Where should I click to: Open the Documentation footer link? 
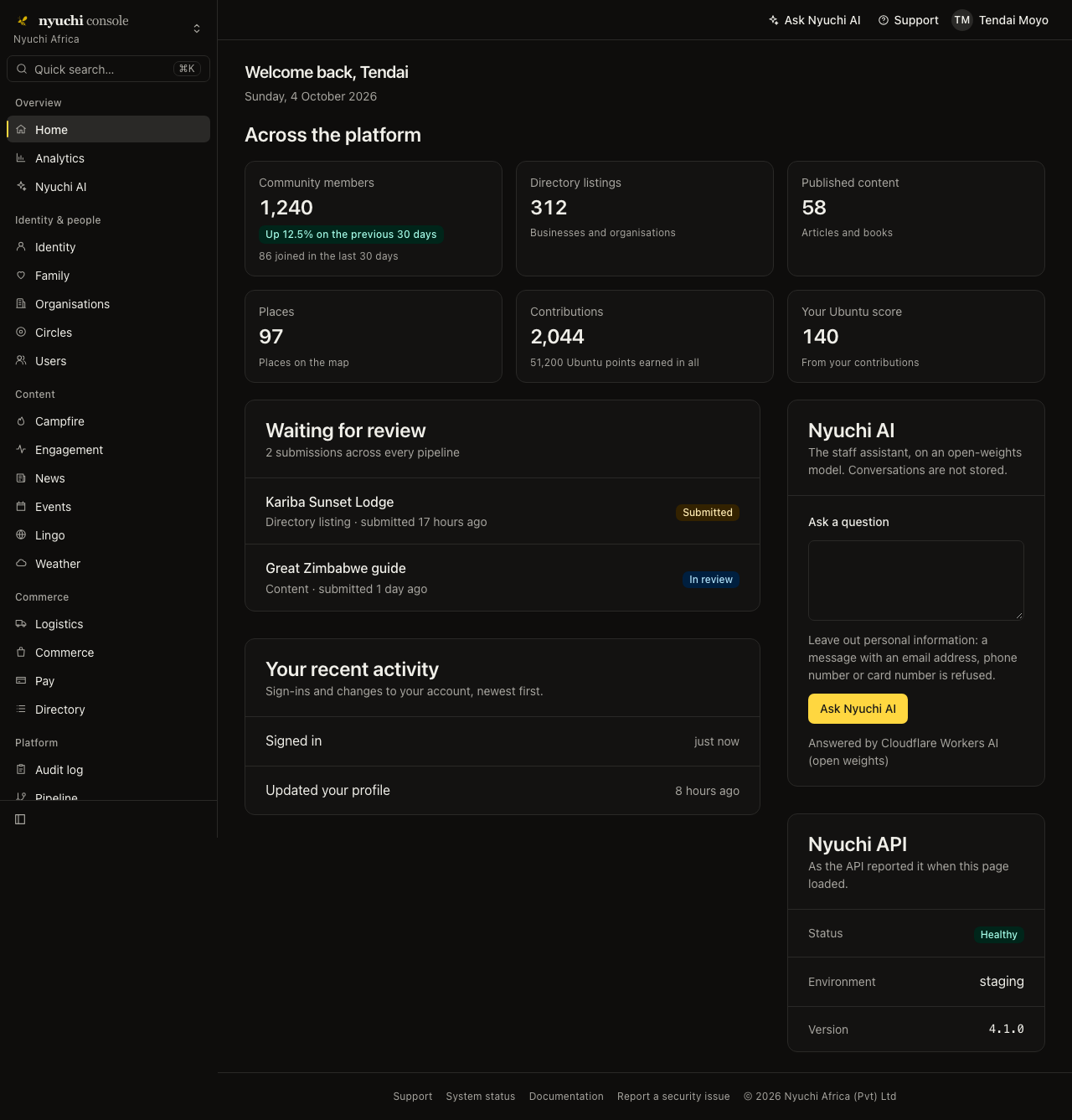(x=566, y=1097)
